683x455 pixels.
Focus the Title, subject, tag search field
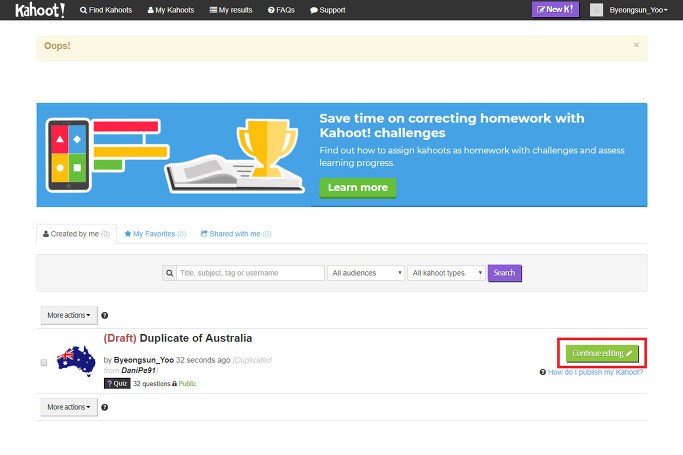tap(250, 273)
